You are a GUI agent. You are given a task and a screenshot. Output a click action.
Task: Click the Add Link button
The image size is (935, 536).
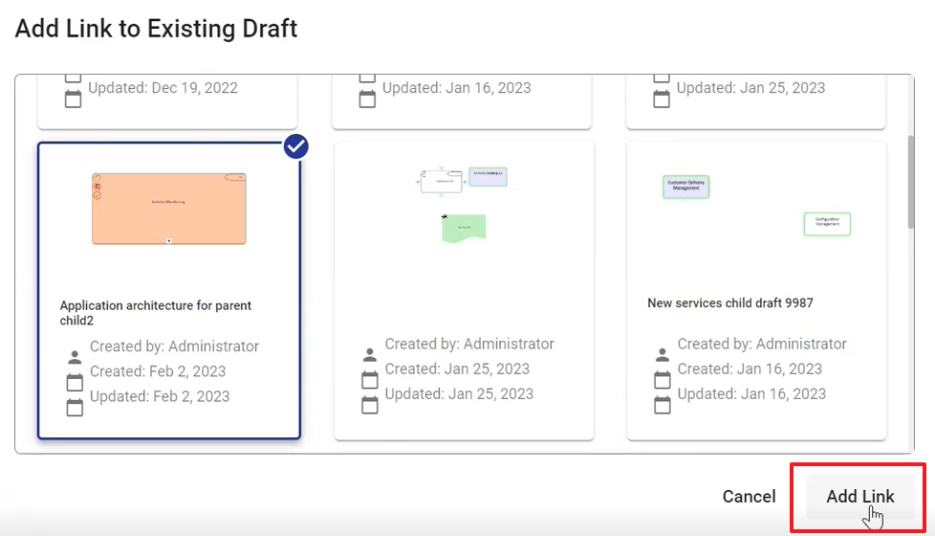[859, 497]
